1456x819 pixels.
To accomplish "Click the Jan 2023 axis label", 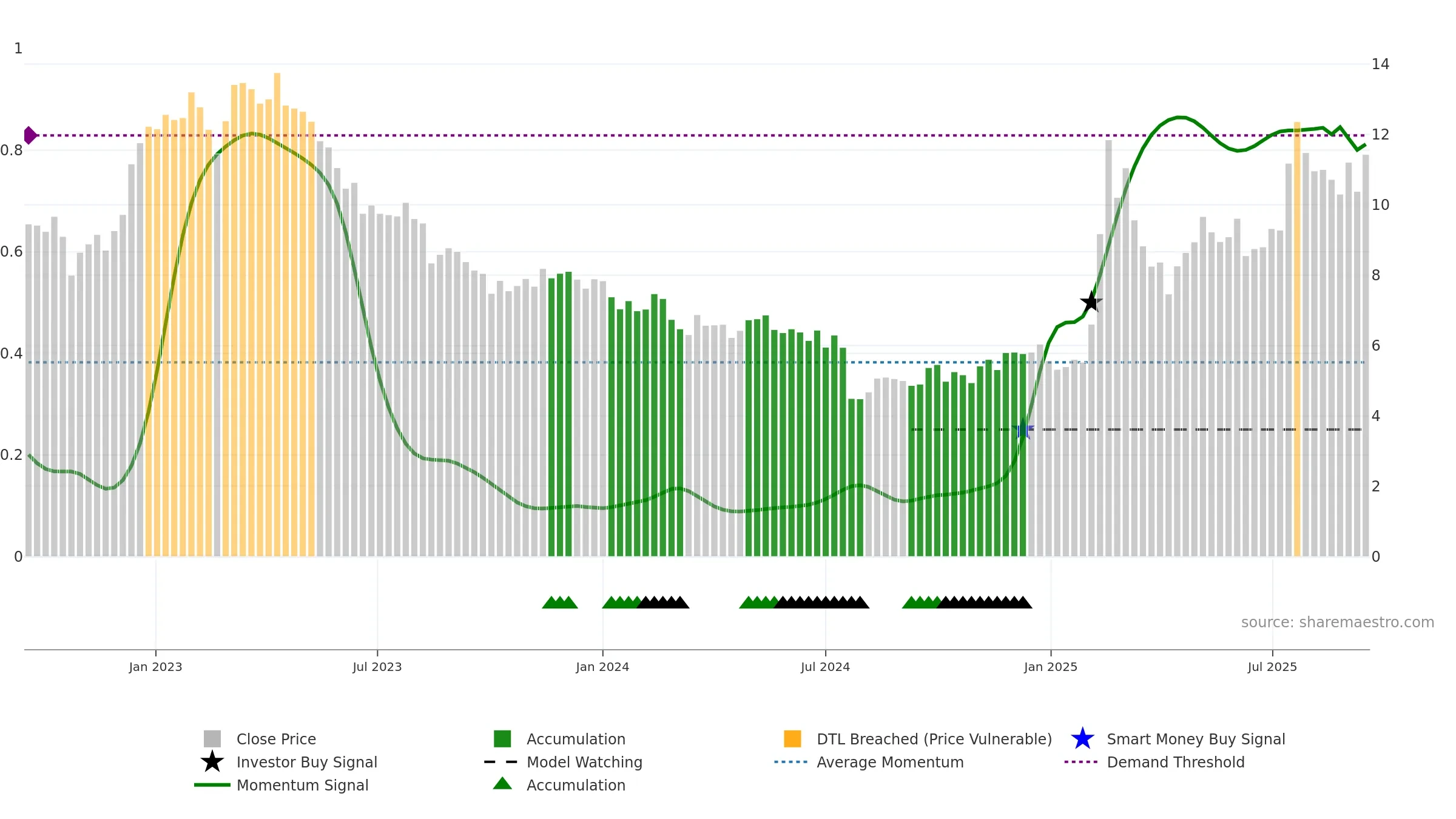I will (x=155, y=667).
